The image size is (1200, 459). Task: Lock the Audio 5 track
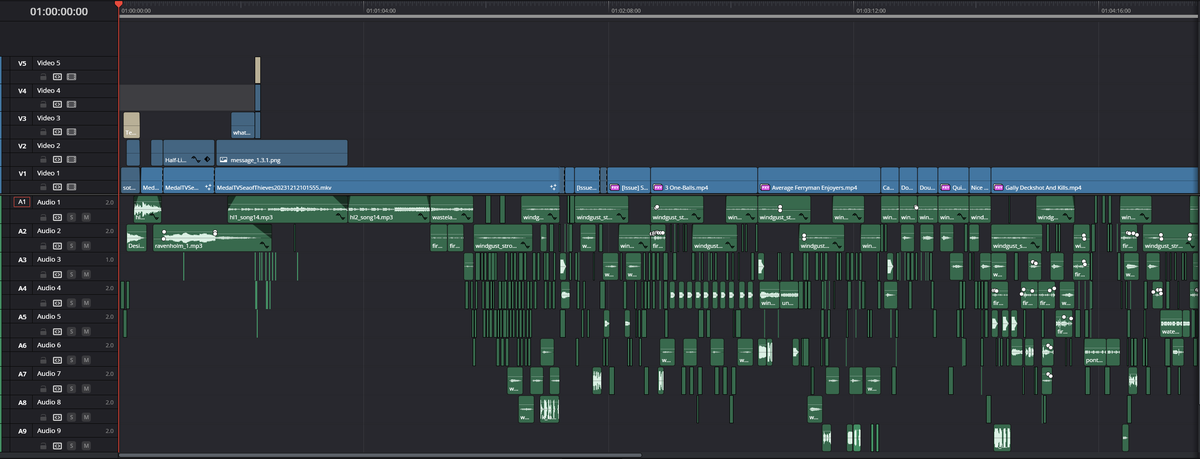44,331
